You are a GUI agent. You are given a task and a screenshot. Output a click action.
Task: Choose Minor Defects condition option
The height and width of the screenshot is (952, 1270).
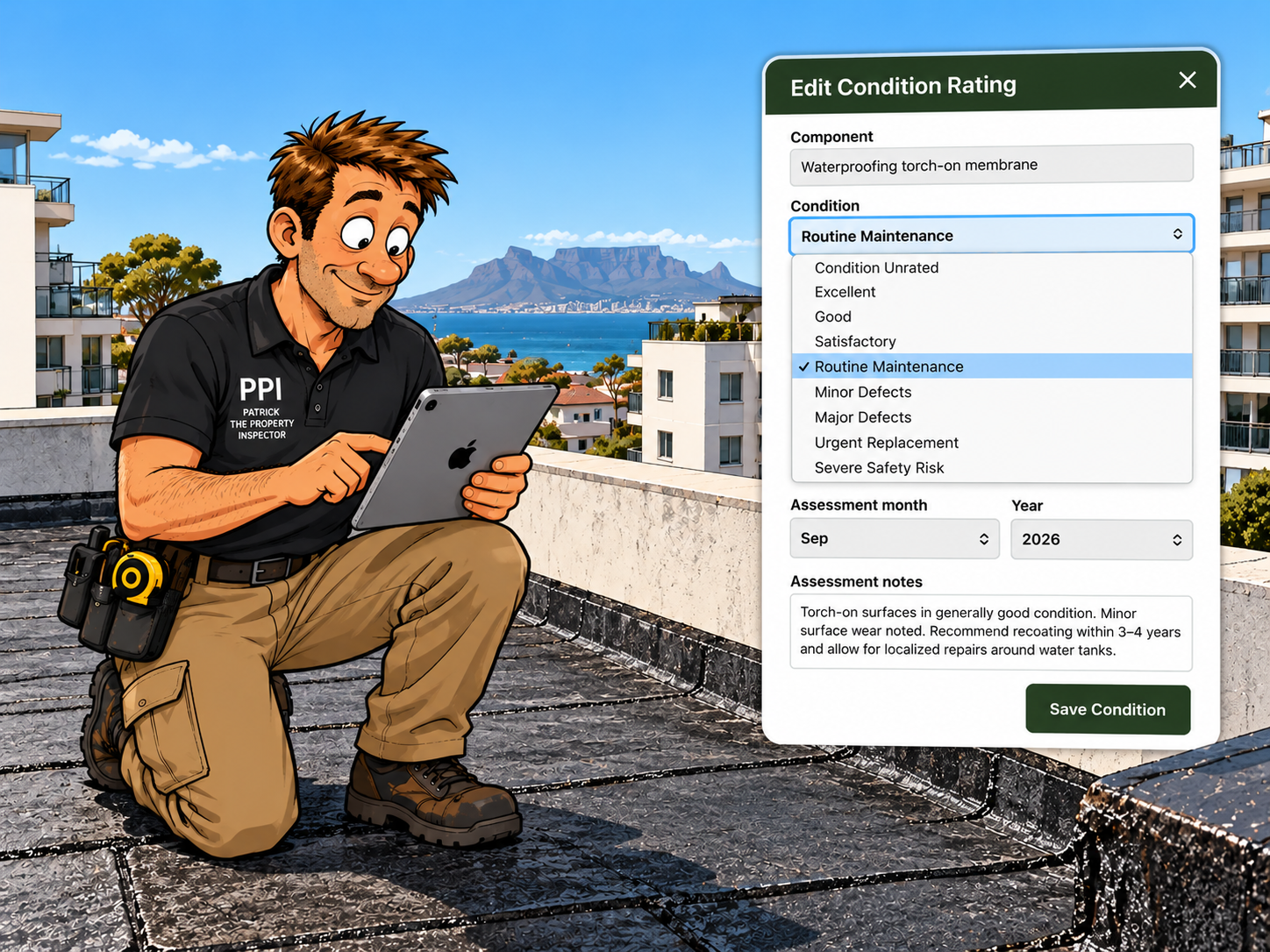[x=992, y=392]
